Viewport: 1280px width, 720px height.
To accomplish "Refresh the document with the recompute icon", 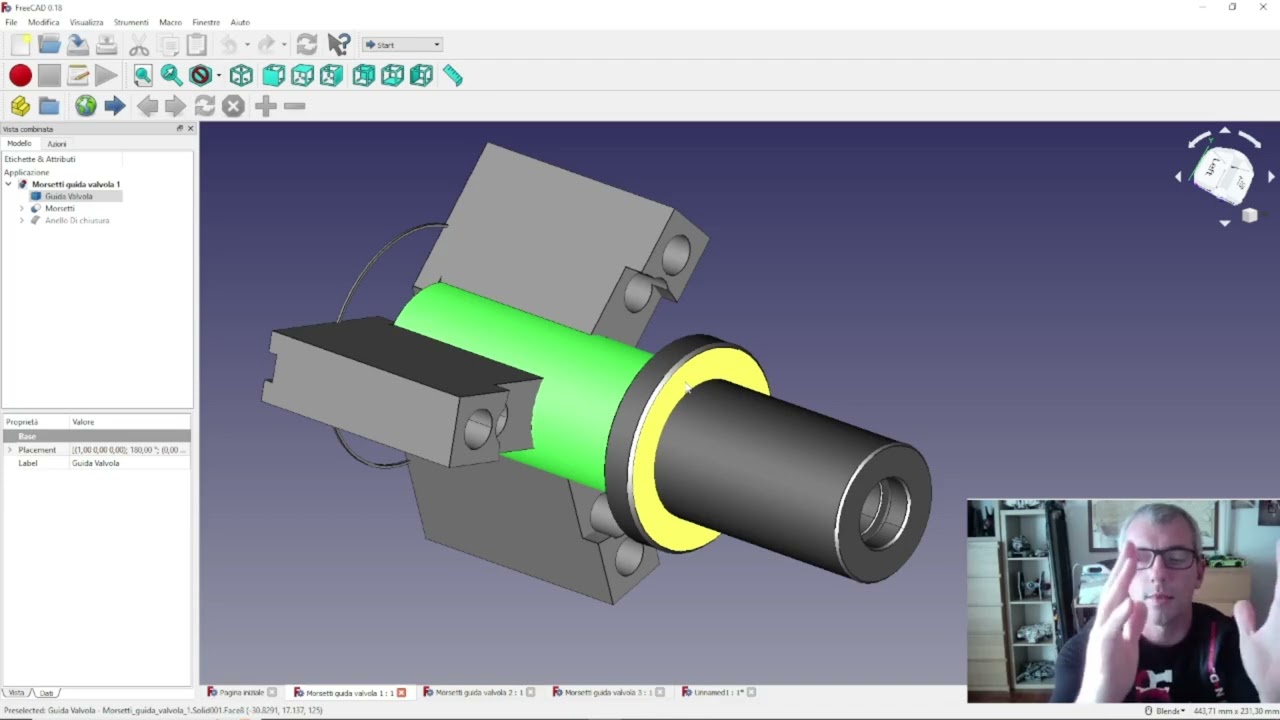I will [x=307, y=45].
